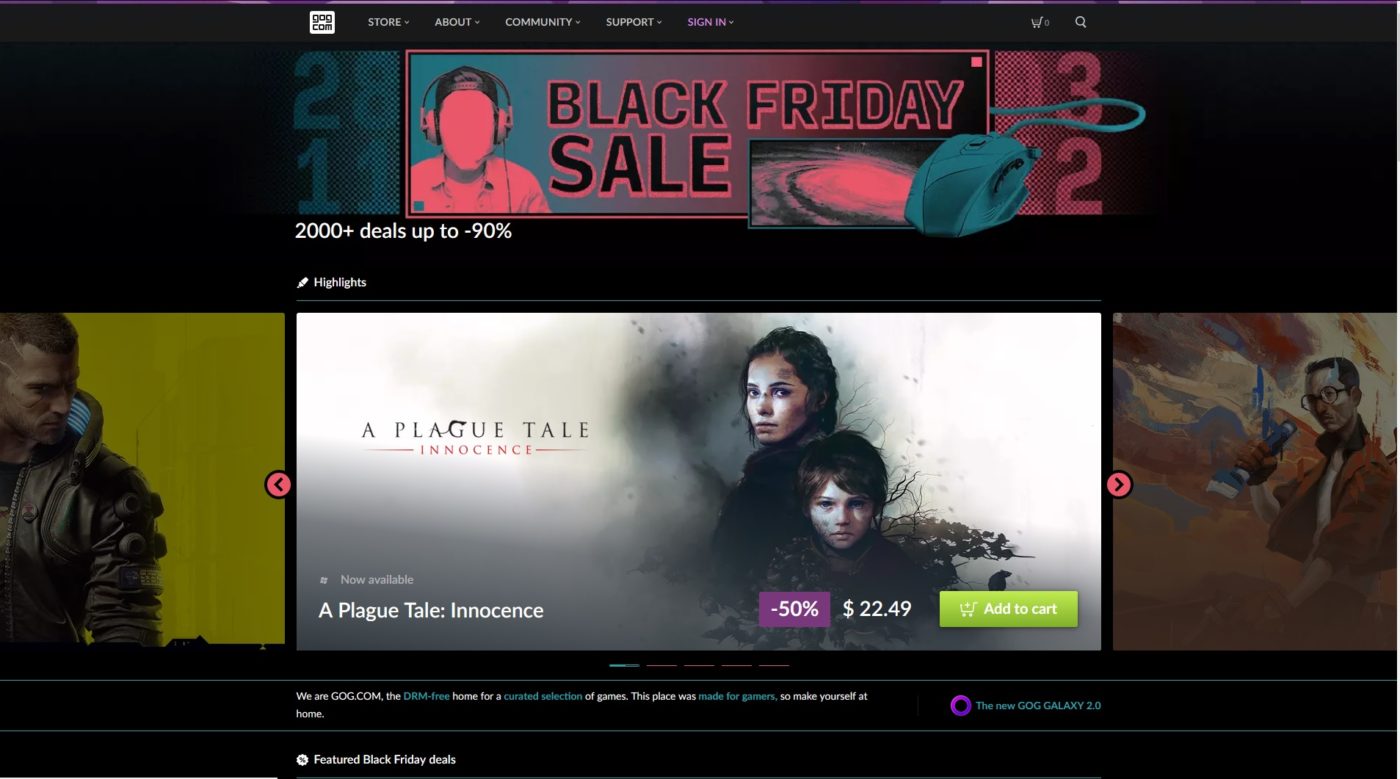This screenshot has height=779, width=1400.
Task: Click the search magnifier icon
Action: point(1081,22)
